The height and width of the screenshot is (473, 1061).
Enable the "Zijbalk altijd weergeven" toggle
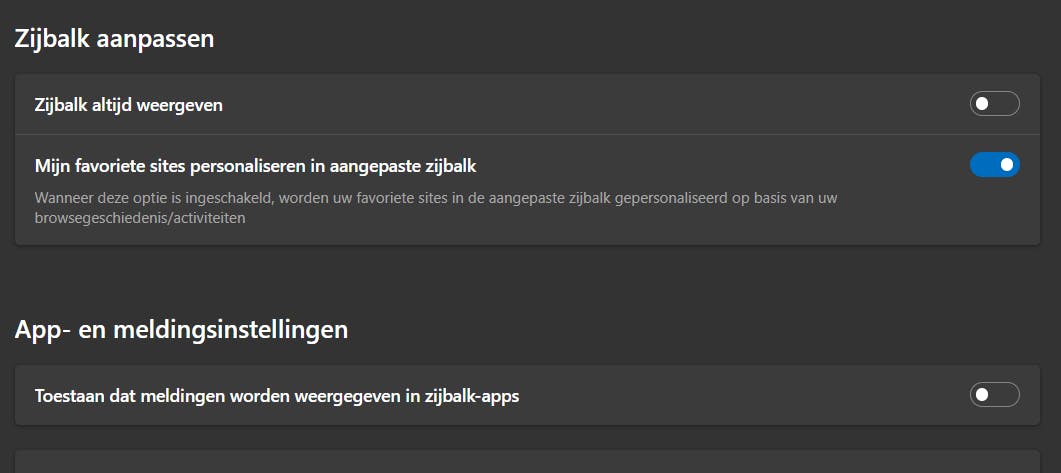tap(994, 104)
